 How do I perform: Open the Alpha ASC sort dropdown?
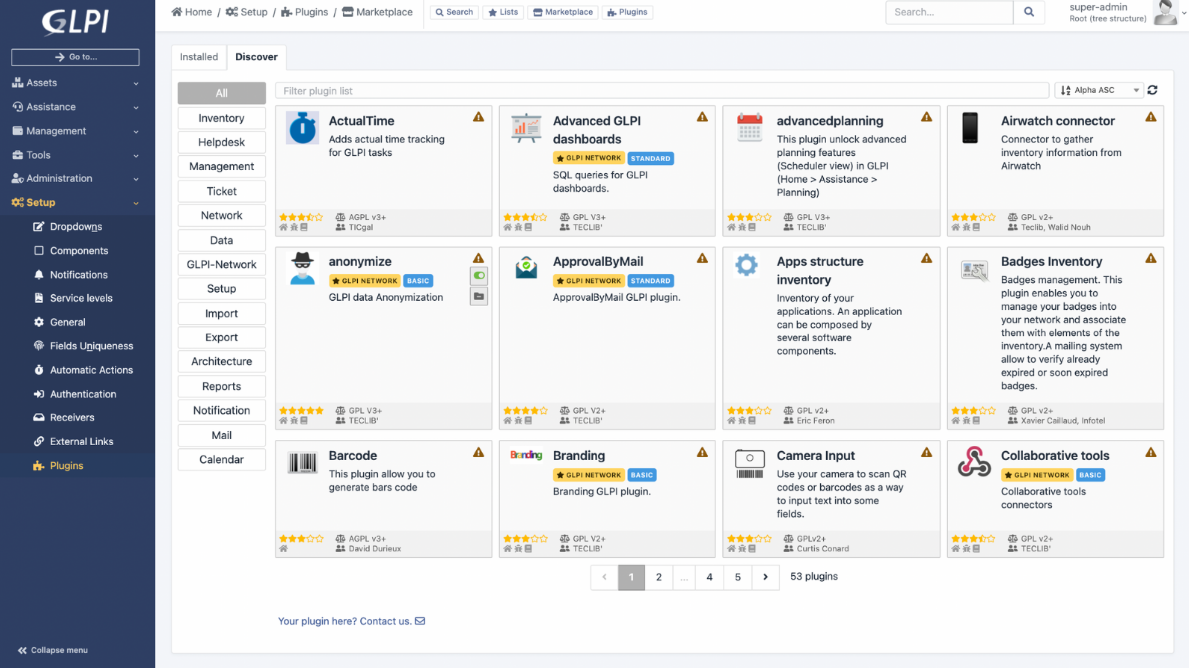coord(1099,90)
